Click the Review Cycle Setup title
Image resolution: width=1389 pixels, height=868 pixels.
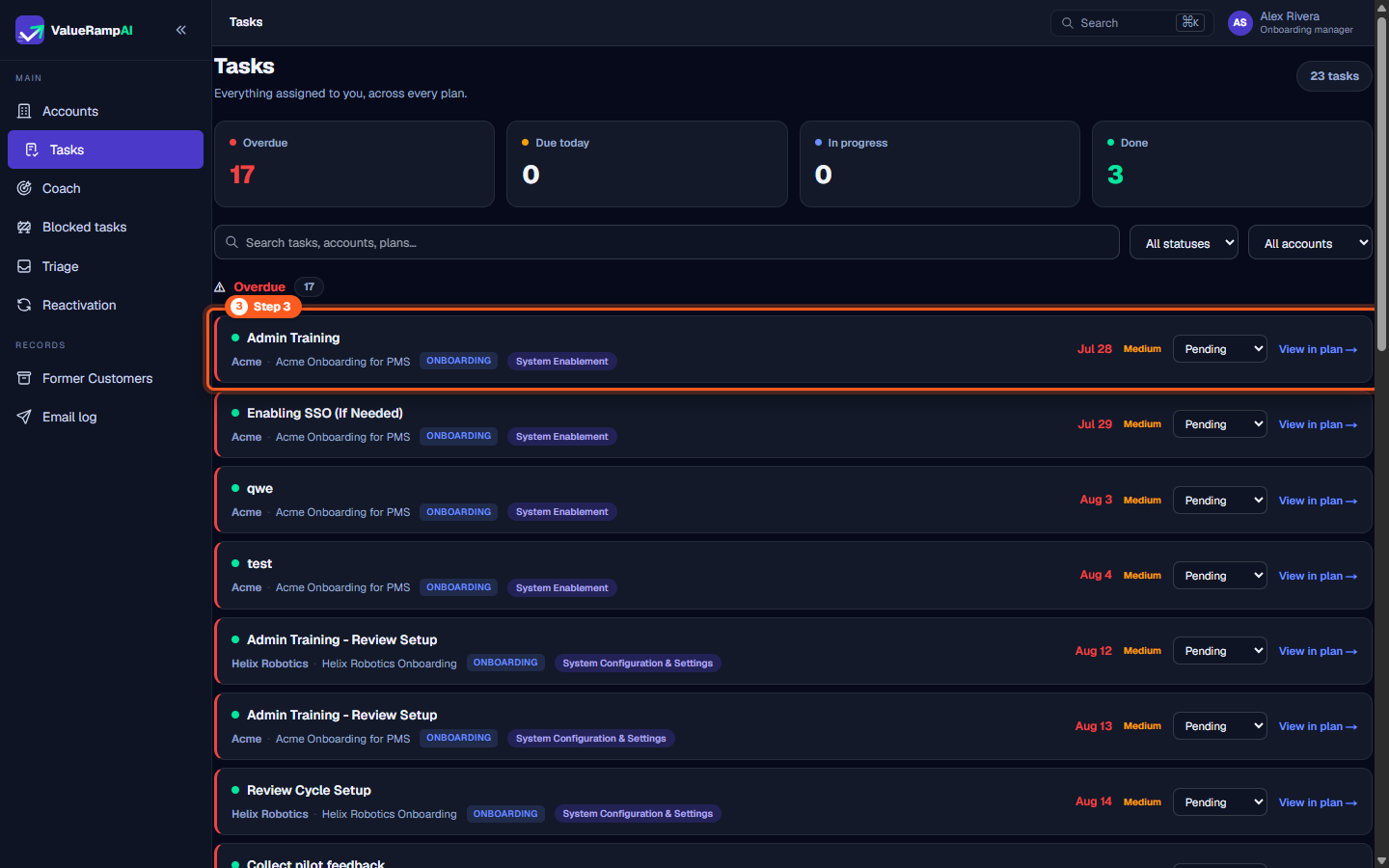tap(309, 790)
